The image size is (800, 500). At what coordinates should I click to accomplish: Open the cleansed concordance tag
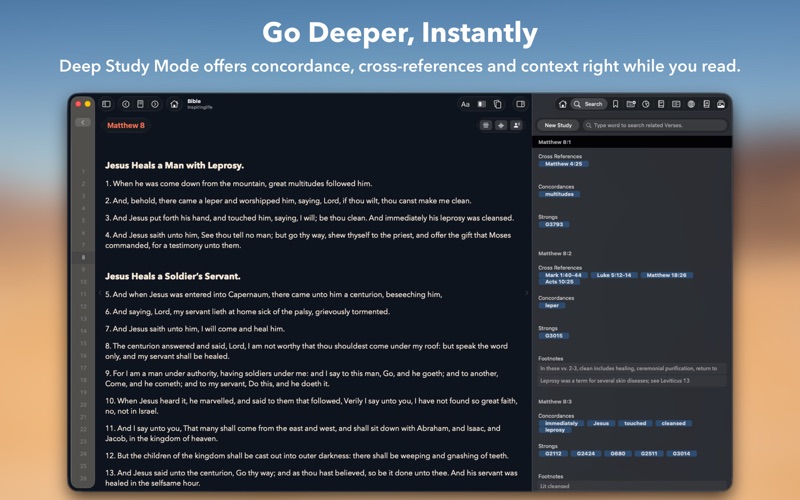[x=673, y=423]
